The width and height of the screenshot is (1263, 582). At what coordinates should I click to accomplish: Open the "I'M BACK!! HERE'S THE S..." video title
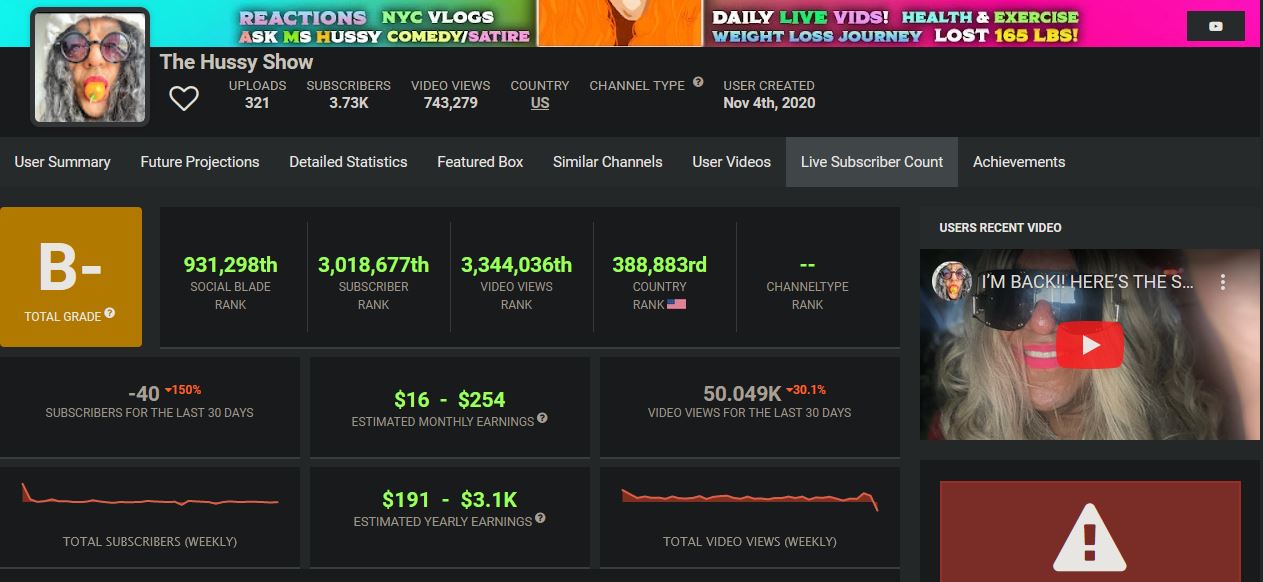1087,282
